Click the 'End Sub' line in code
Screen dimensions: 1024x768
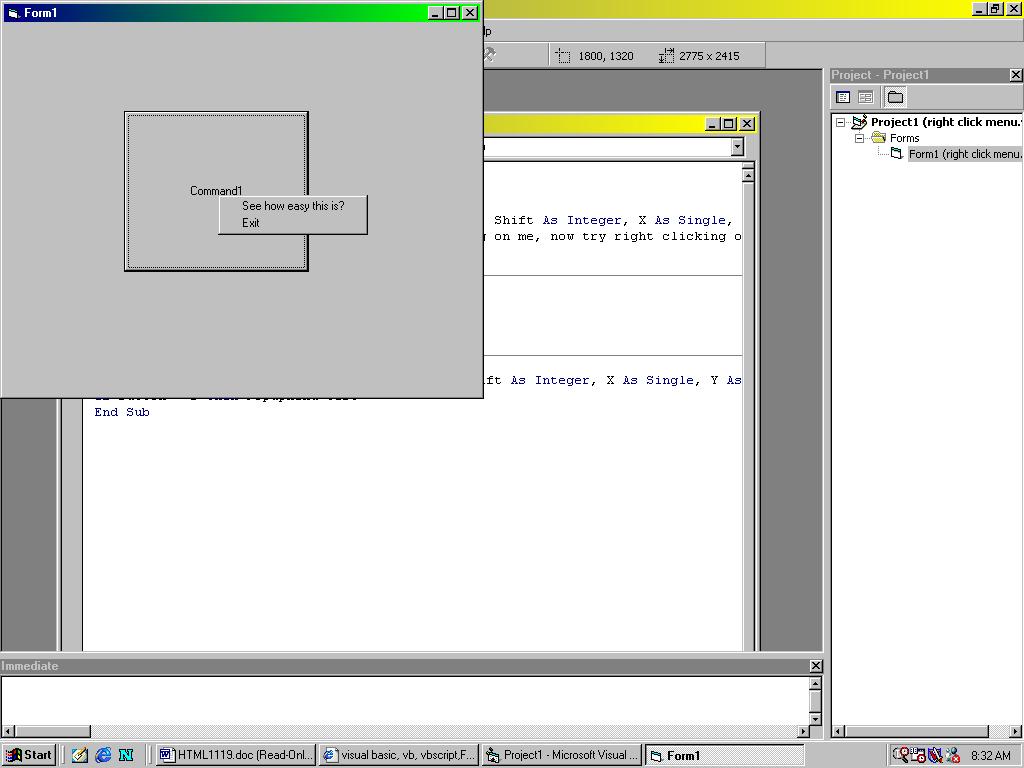tap(122, 412)
